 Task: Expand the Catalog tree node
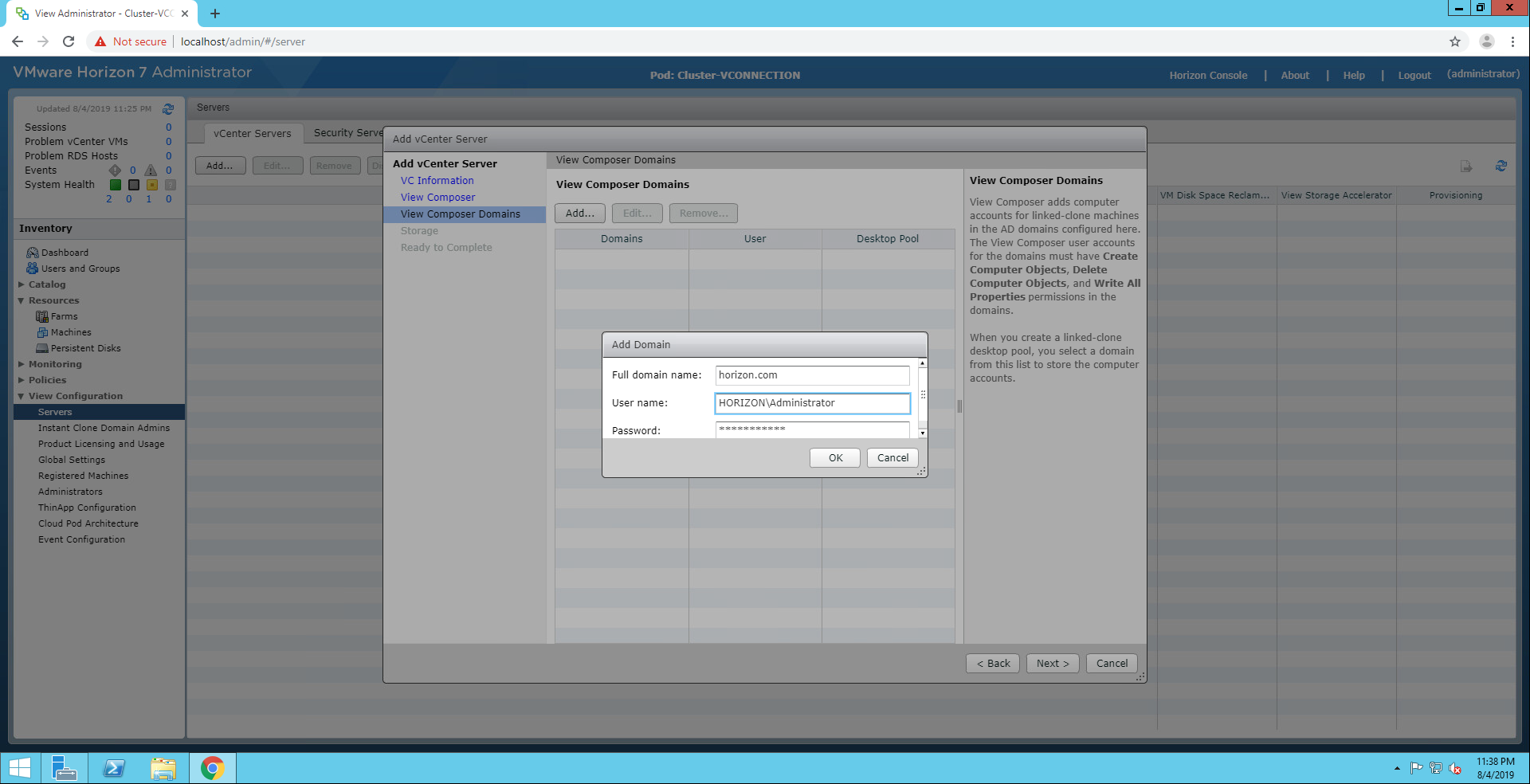tap(22, 284)
